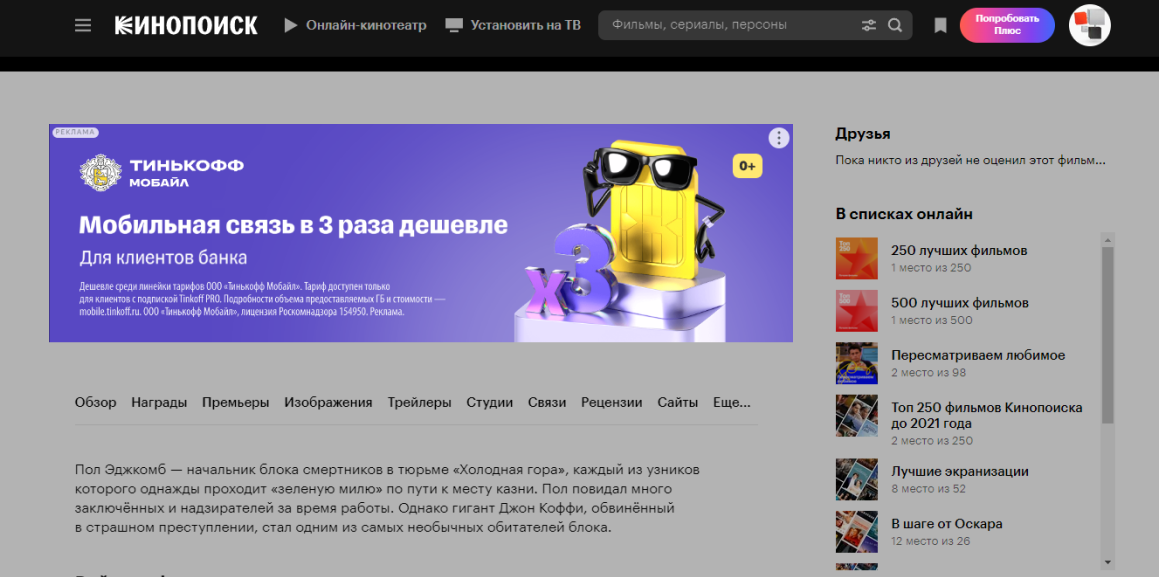Select the Рецензии tab

tap(611, 402)
